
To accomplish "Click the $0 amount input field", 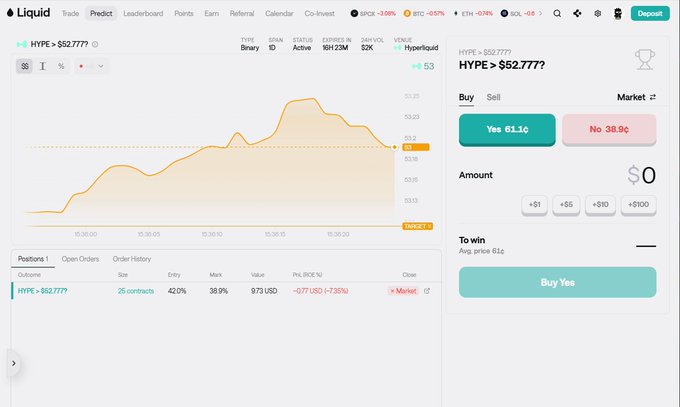I will tap(641, 175).
